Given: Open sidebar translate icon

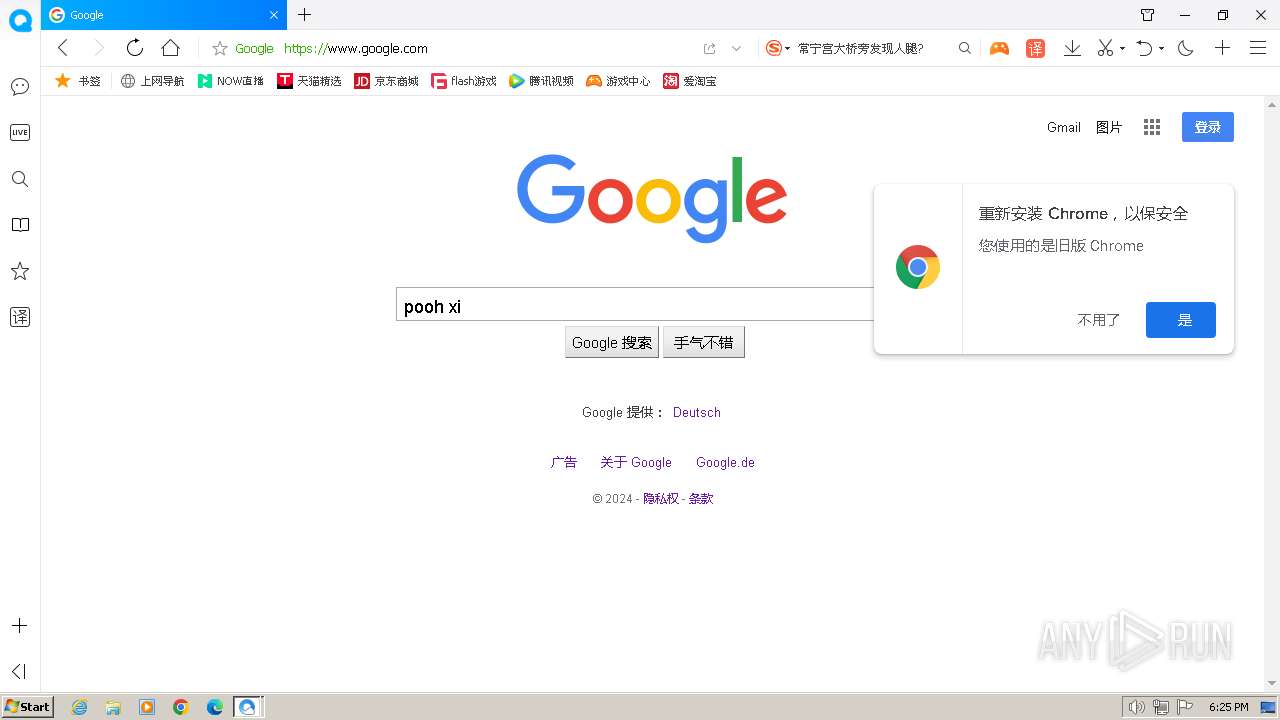Looking at the screenshot, I should (x=20, y=317).
